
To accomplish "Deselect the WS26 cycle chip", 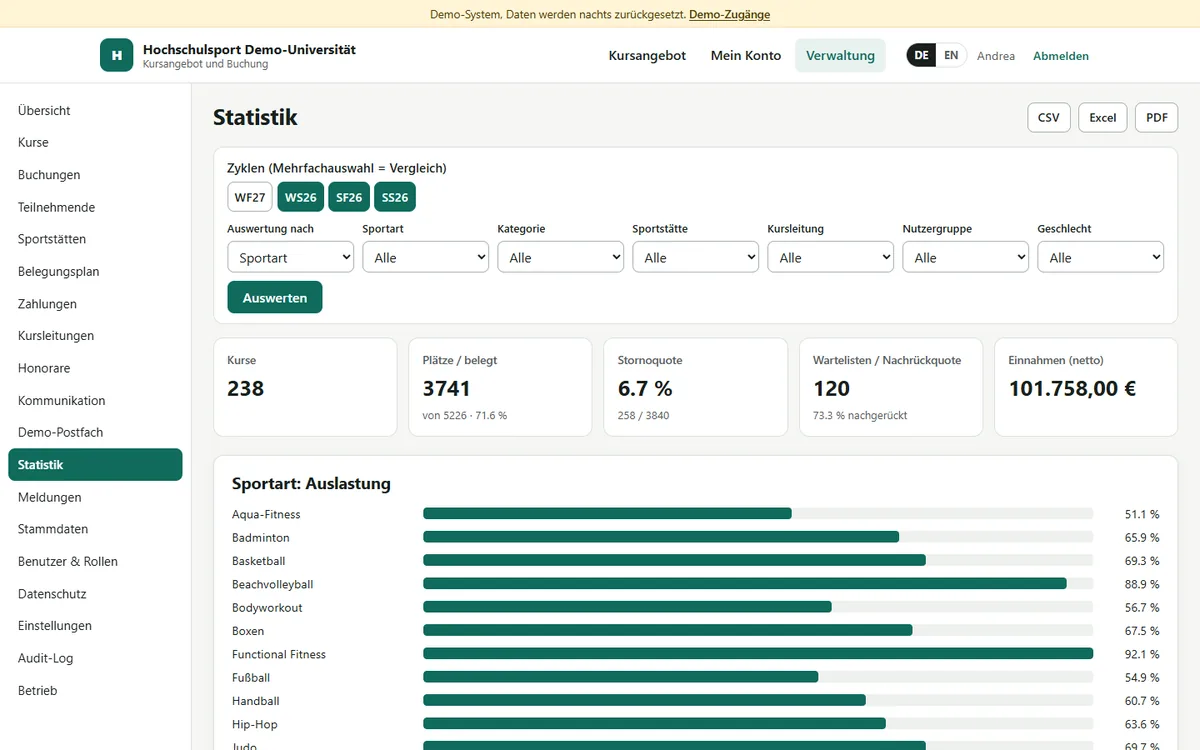I will [x=300, y=197].
